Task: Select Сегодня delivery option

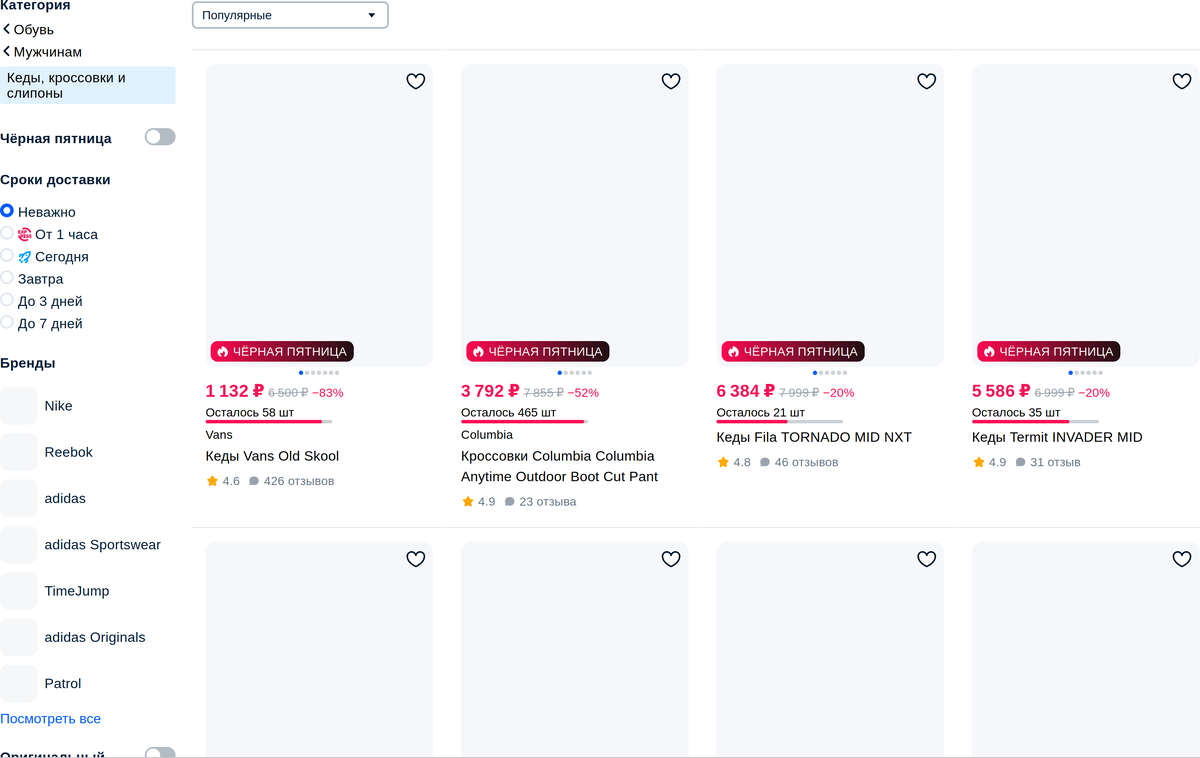Action: (x=7, y=256)
